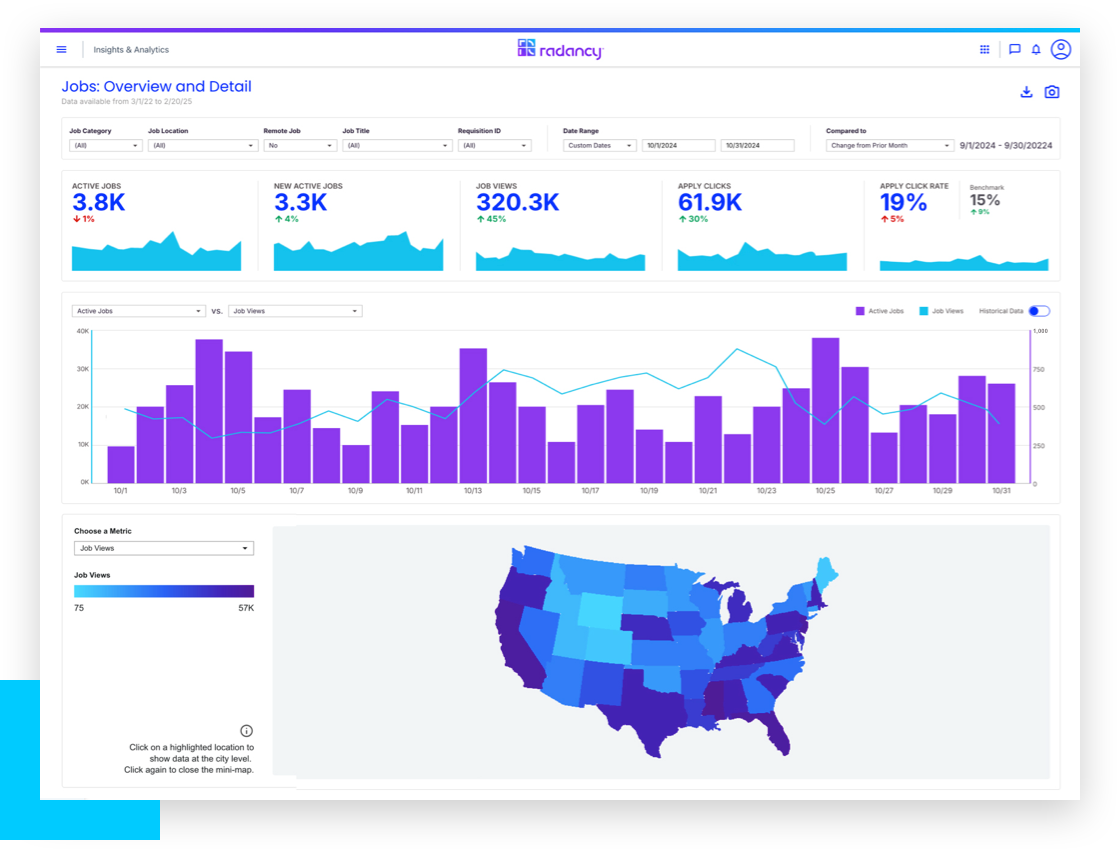Open the notifications bell
Viewport: 1120px width, 852px height.
point(1036,49)
